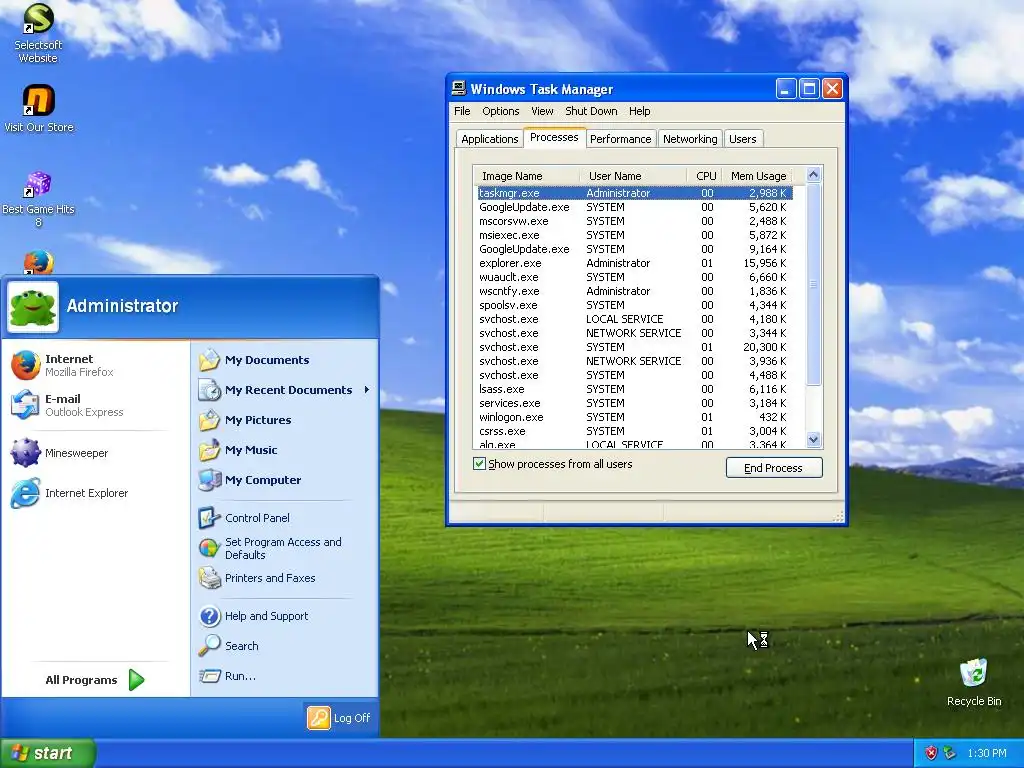Minimize the Windows Task Manager window
1024x768 pixels.
coord(786,89)
